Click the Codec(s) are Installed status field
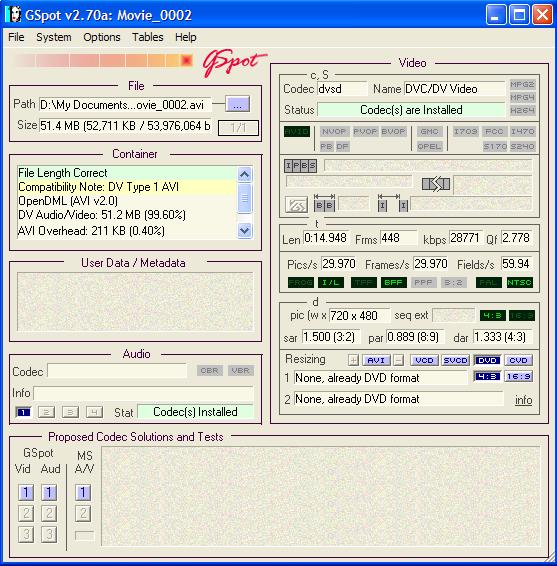 [411, 110]
